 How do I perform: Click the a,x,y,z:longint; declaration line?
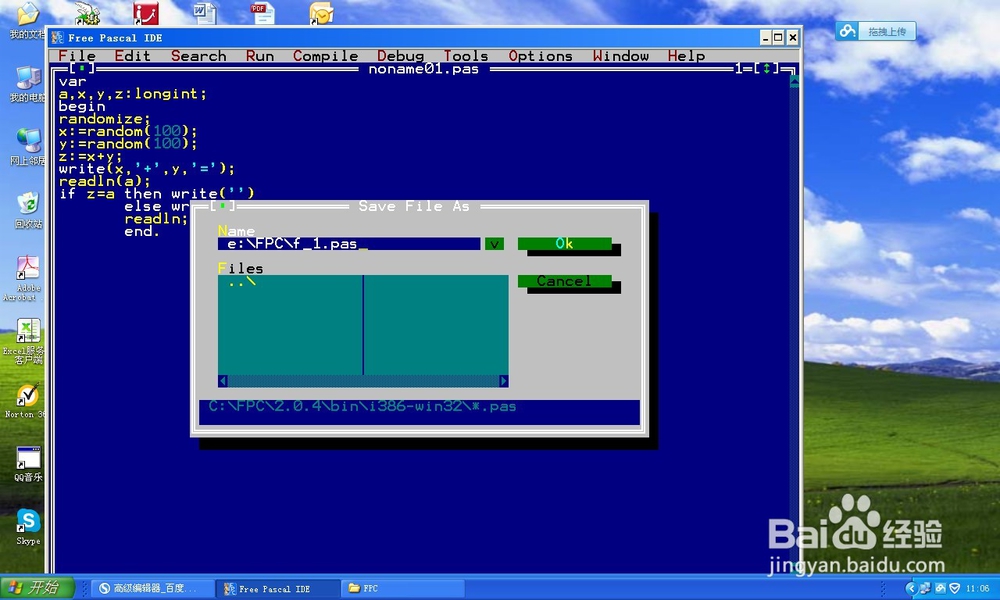[x=133, y=94]
